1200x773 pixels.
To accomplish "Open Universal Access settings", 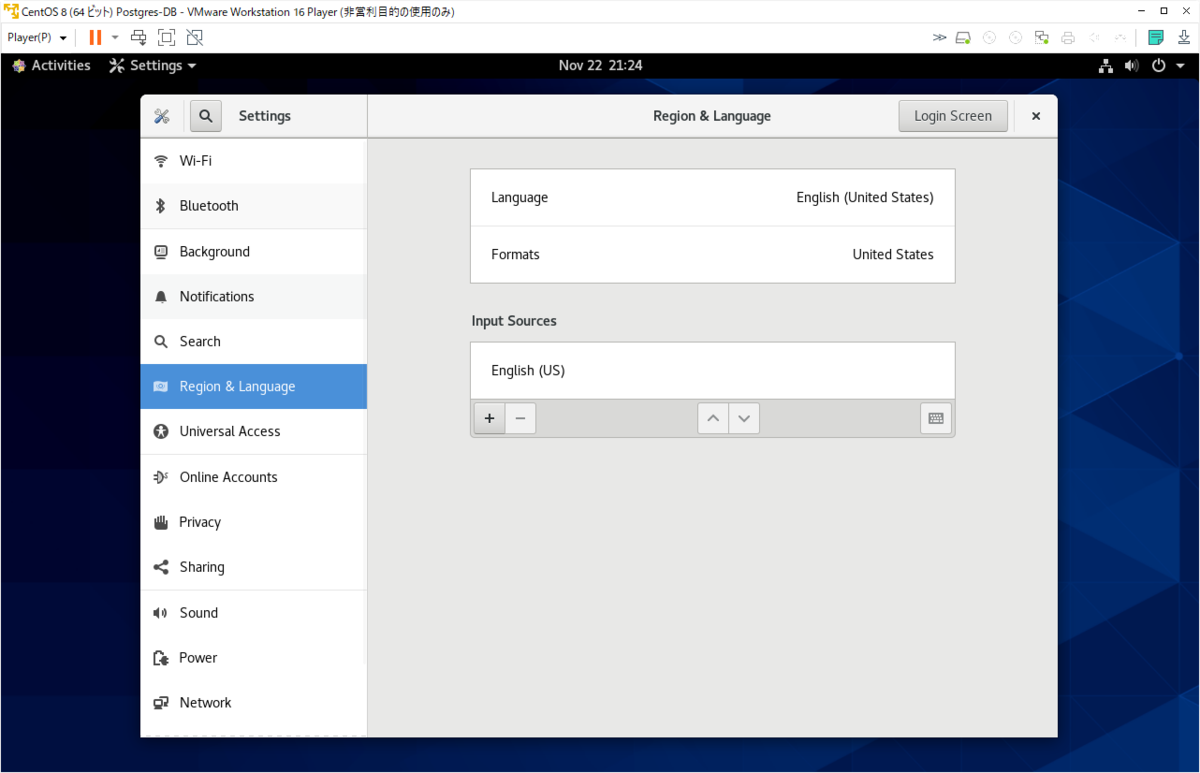I will coord(254,432).
